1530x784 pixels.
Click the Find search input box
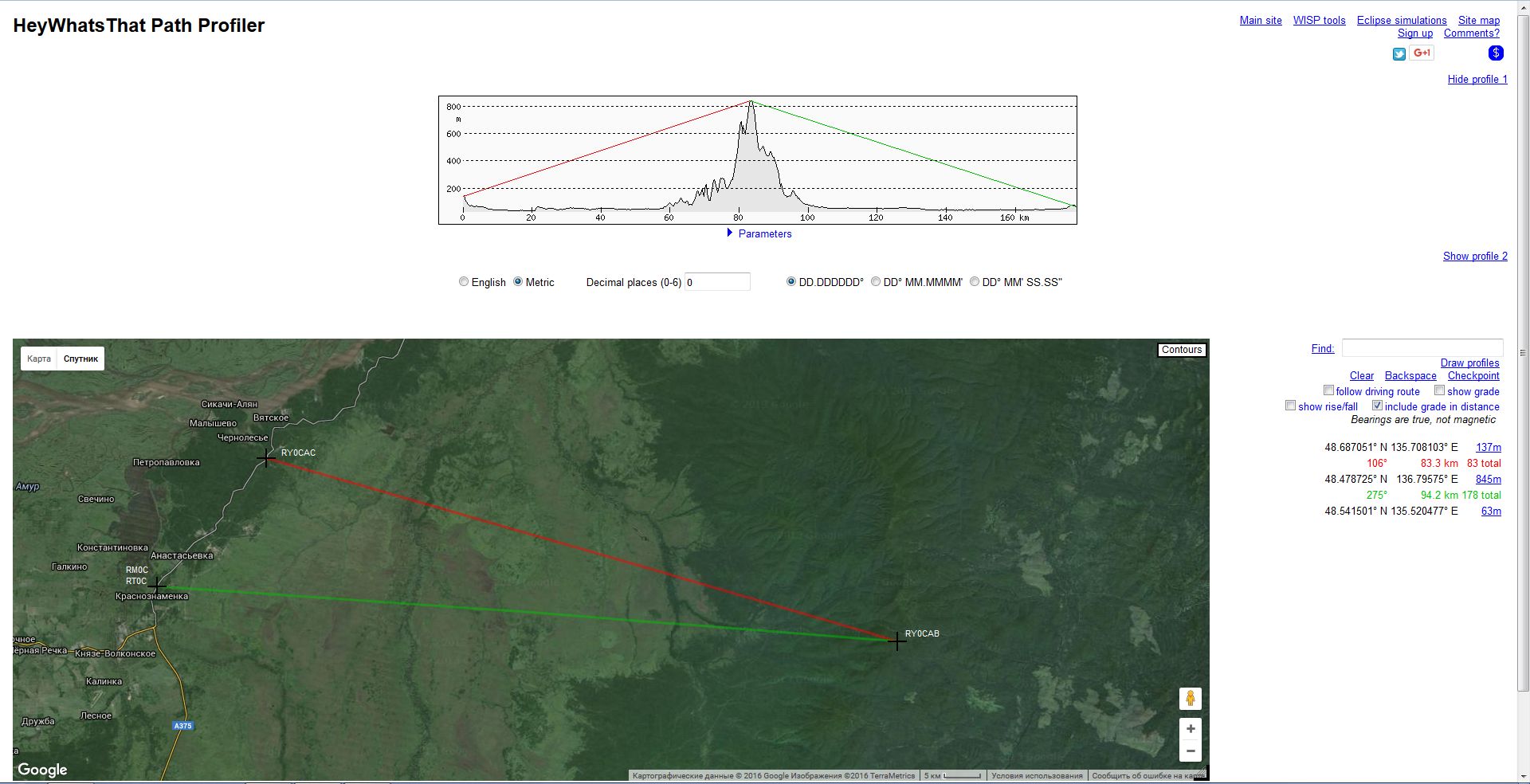click(x=1422, y=348)
